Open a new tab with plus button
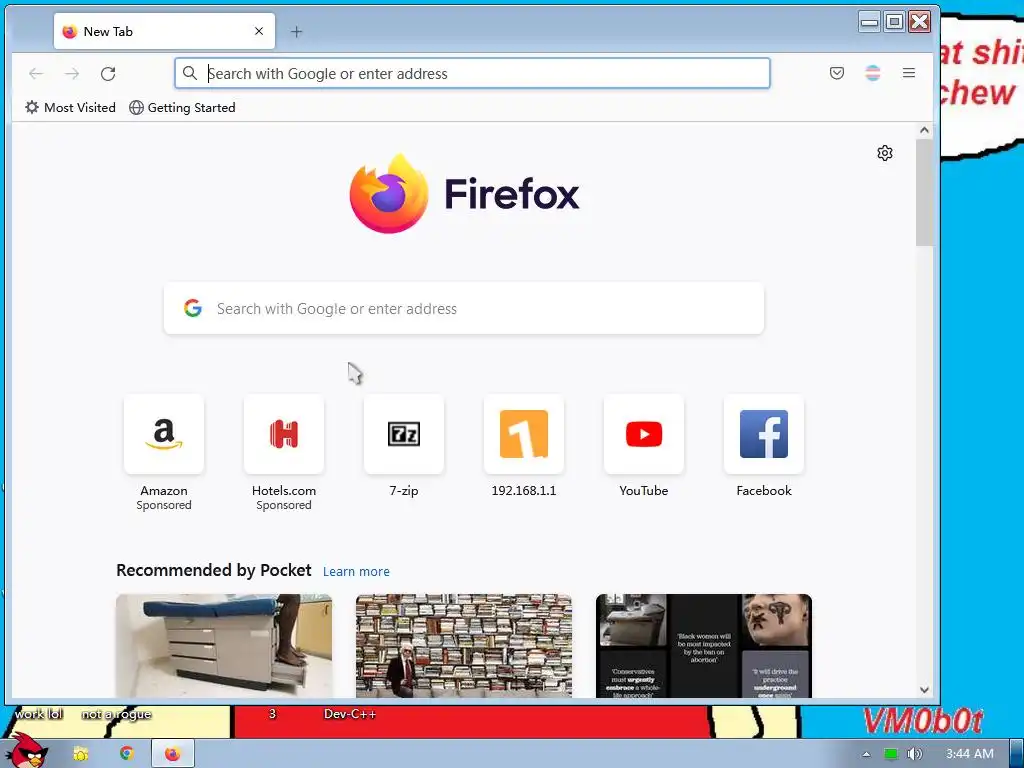The height and width of the screenshot is (768, 1024). 296,31
